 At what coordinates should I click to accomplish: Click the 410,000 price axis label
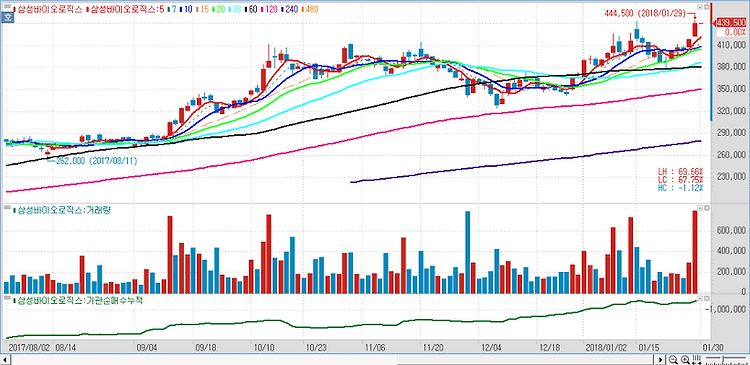point(732,45)
